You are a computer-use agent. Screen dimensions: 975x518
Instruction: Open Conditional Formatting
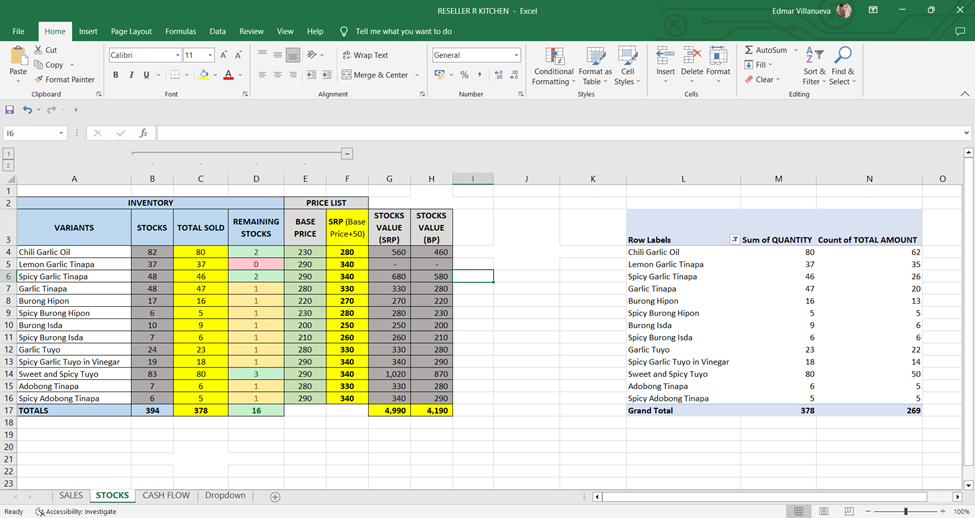coord(553,66)
